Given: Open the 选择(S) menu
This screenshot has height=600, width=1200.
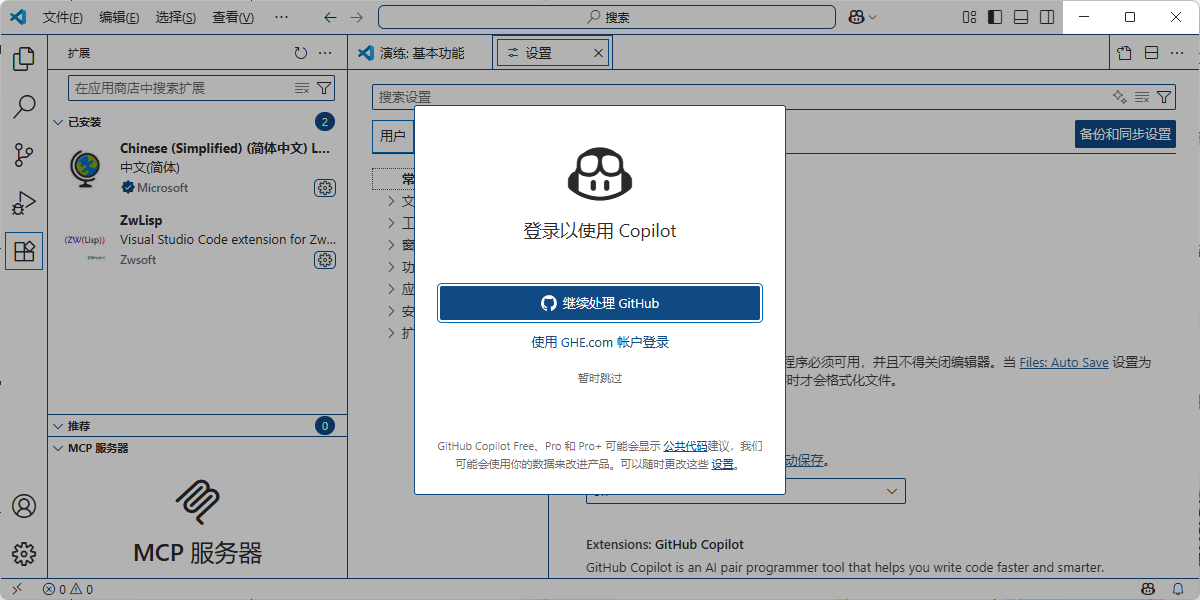Looking at the screenshot, I should point(176,17).
